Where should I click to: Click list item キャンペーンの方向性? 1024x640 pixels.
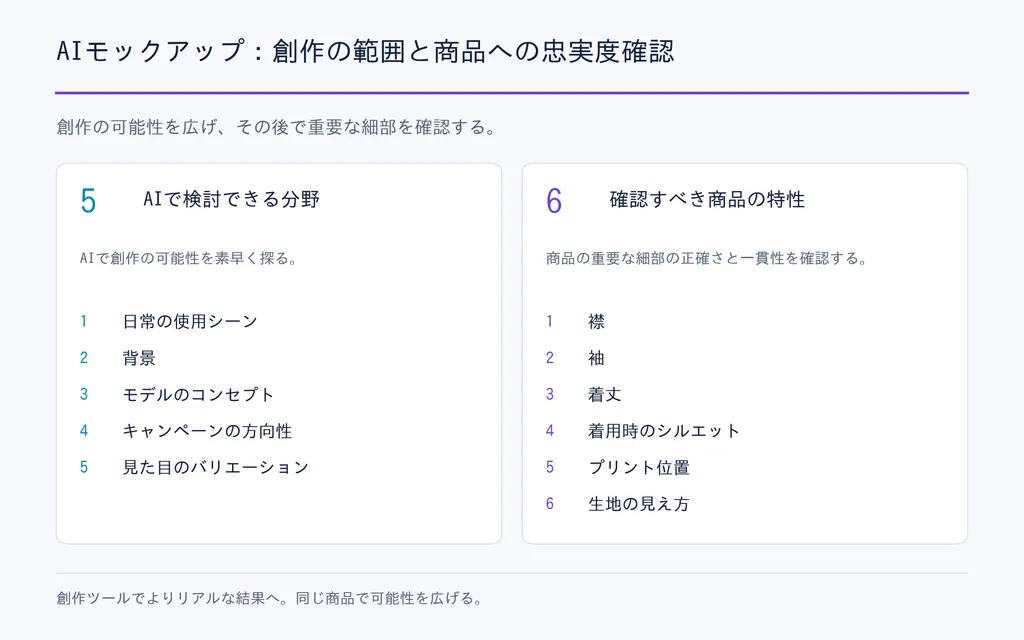pyautogui.click(x=207, y=431)
